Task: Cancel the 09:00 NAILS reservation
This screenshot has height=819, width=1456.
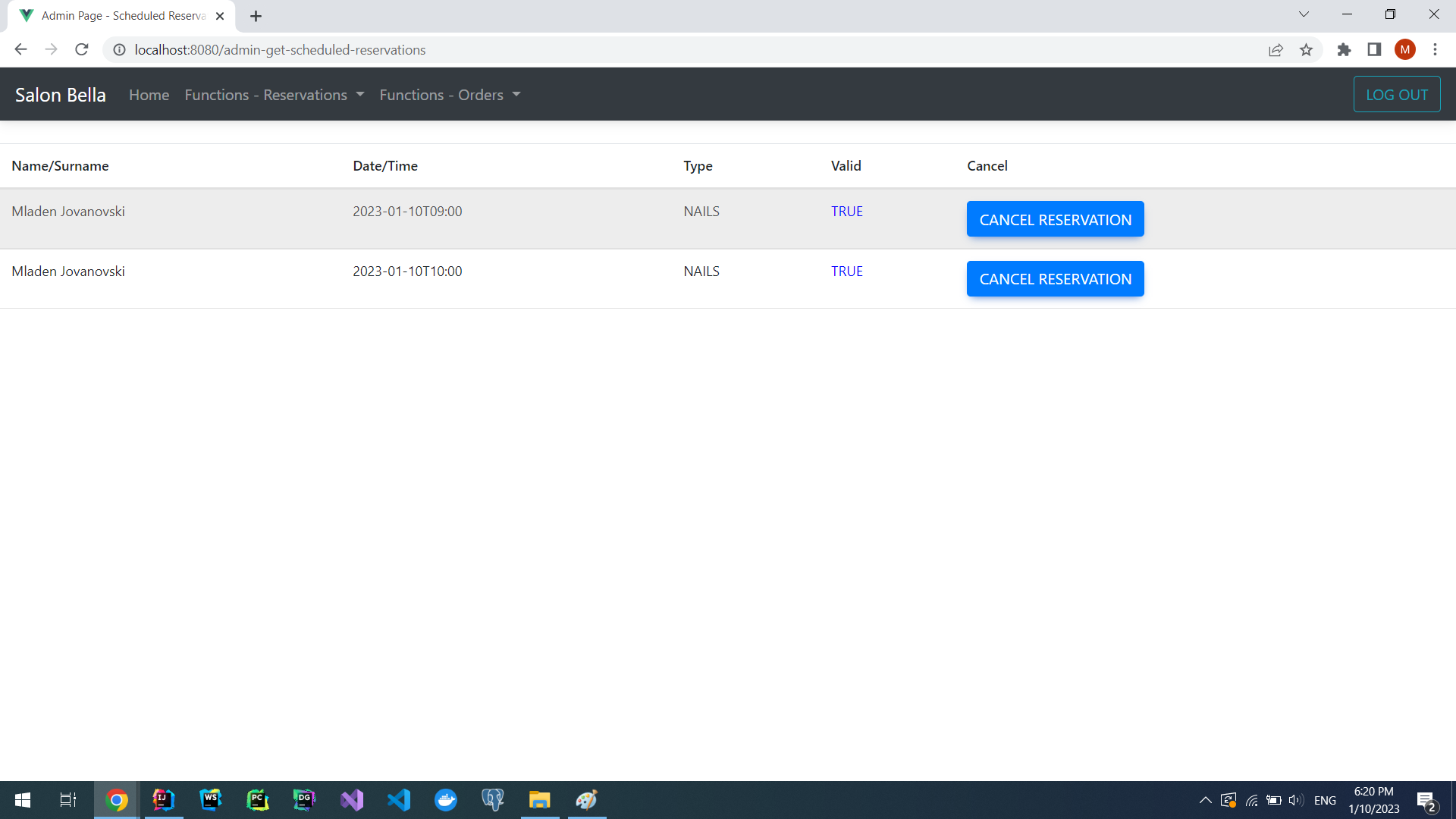Action: pos(1055,219)
